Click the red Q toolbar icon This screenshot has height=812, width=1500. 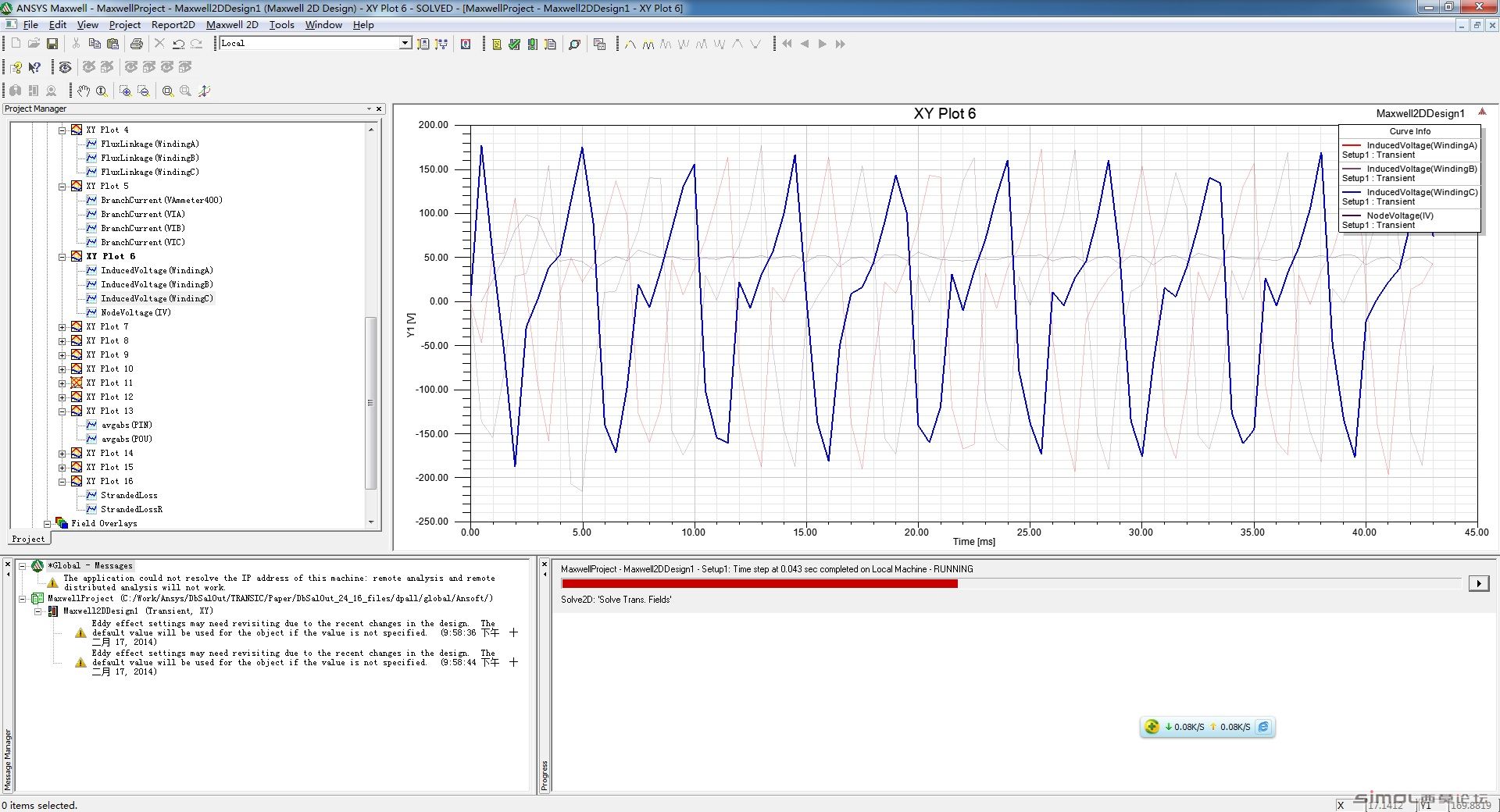coord(466,44)
